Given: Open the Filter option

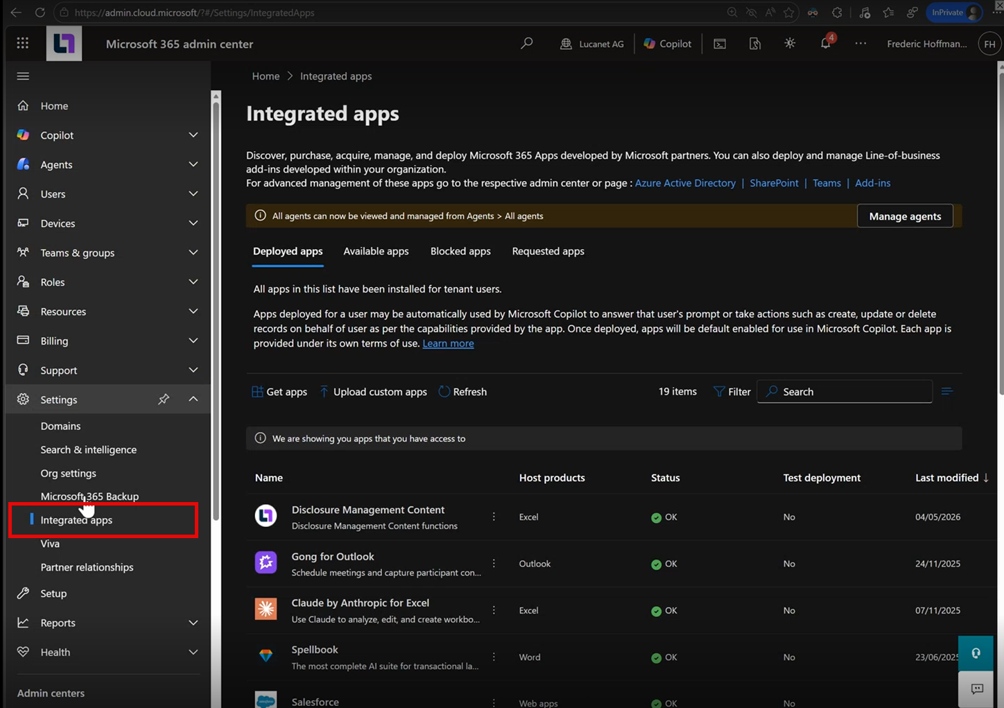Looking at the screenshot, I should tap(732, 392).
